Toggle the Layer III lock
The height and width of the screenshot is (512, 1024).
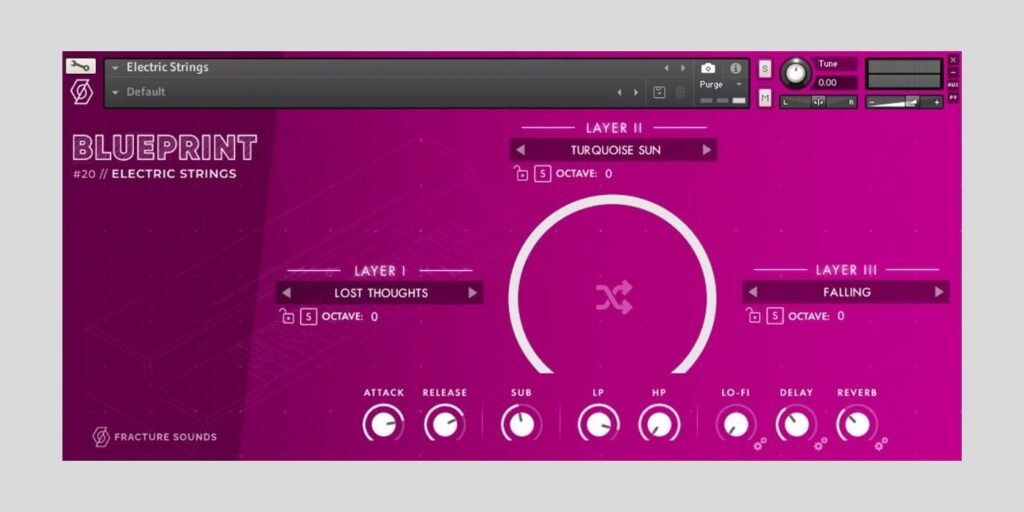click(x=754, y=316)
